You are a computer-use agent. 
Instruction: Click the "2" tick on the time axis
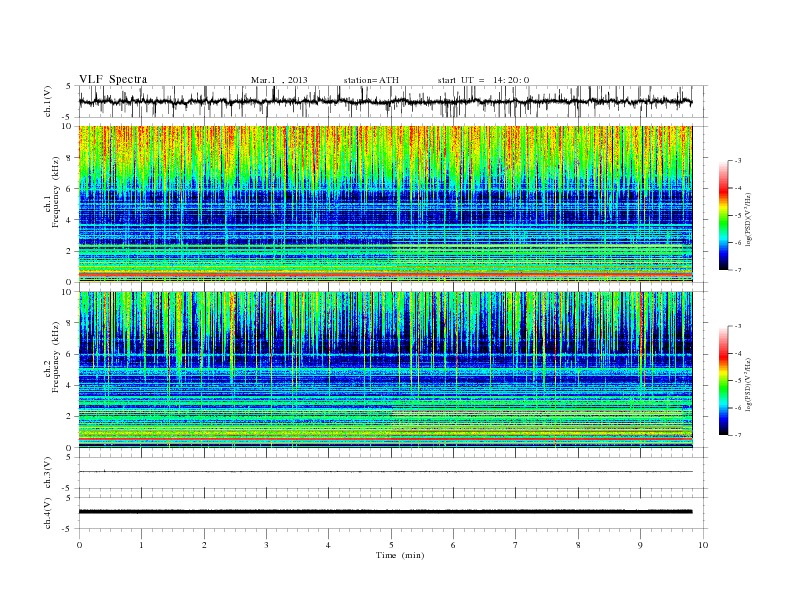pyautogui.click(x=204, y=545)
